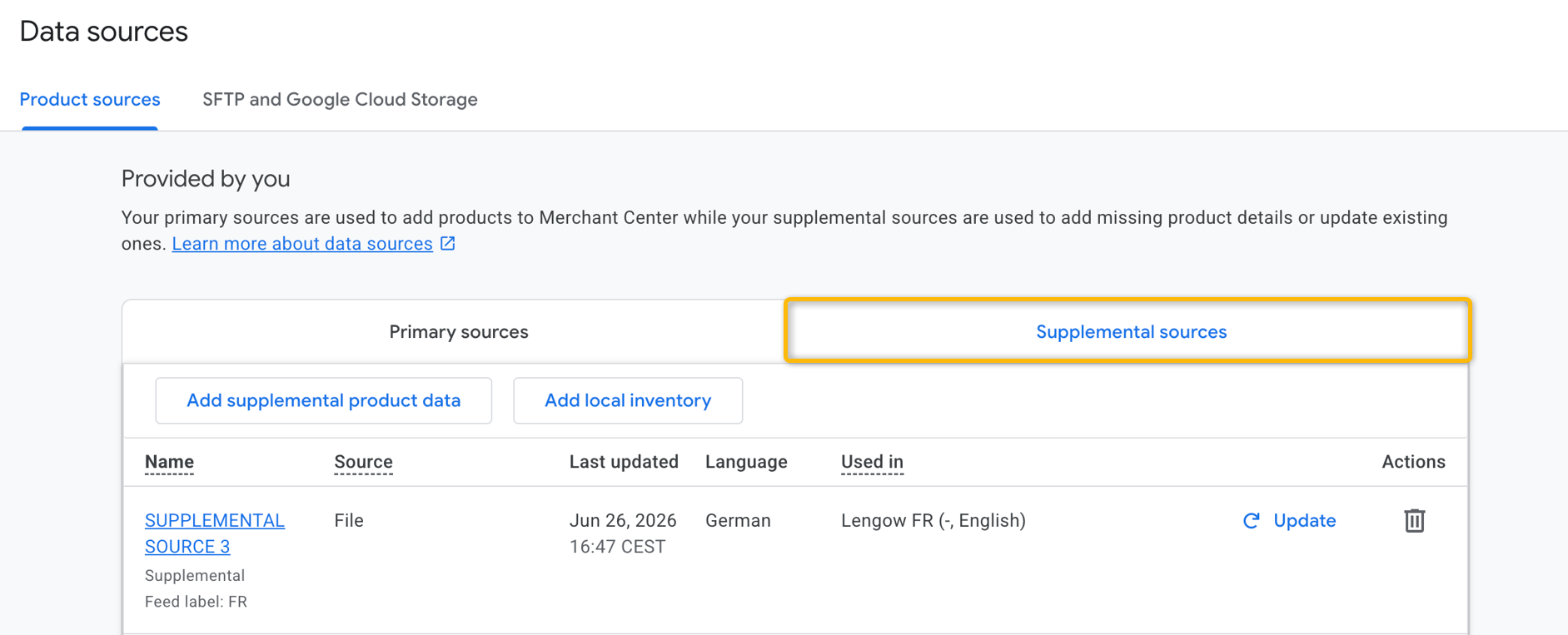Switch to the Product sources tab
The width and height of the screenshot is (1568, 635).
90,99
